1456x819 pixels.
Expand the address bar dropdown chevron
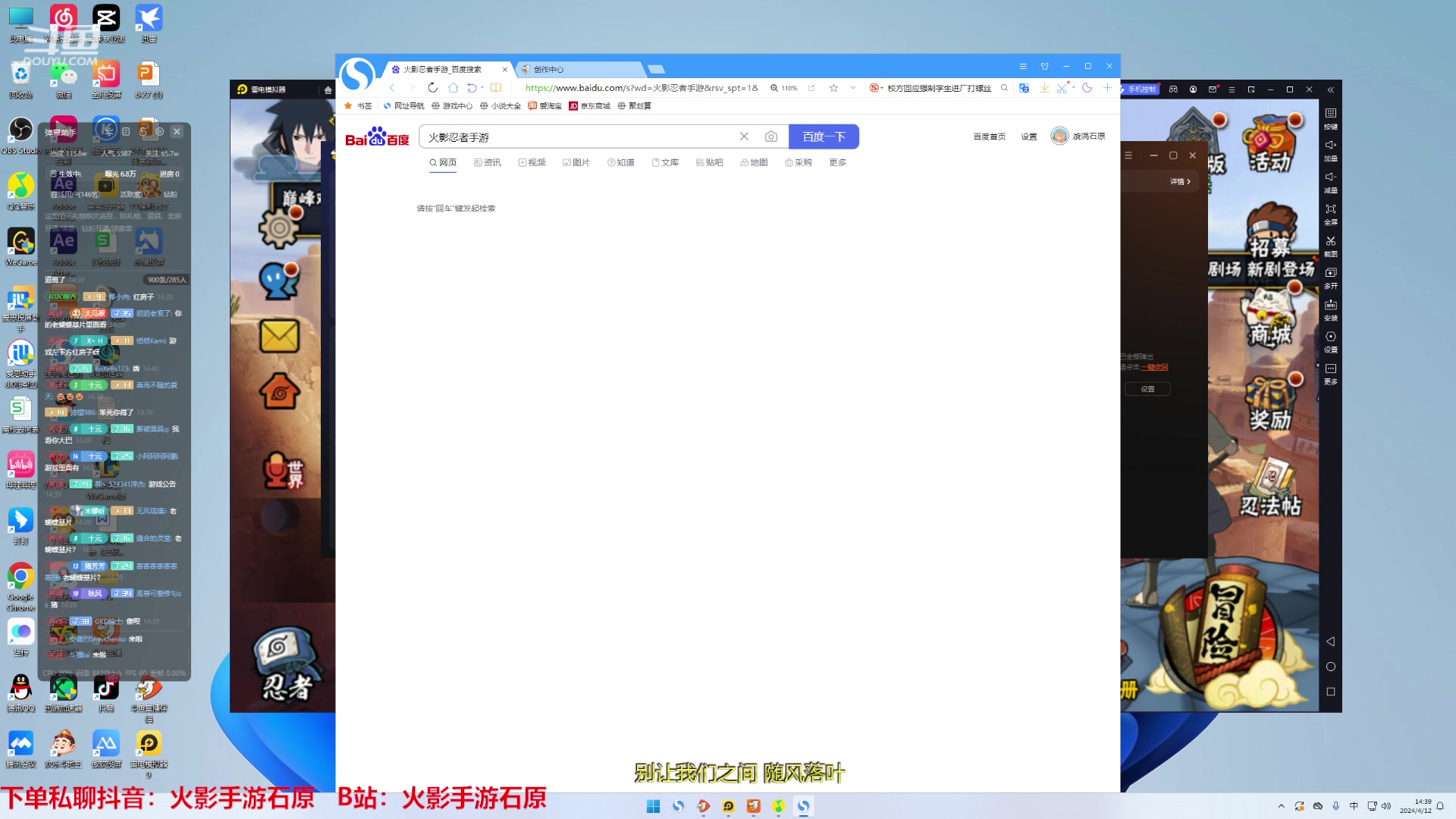853,88
